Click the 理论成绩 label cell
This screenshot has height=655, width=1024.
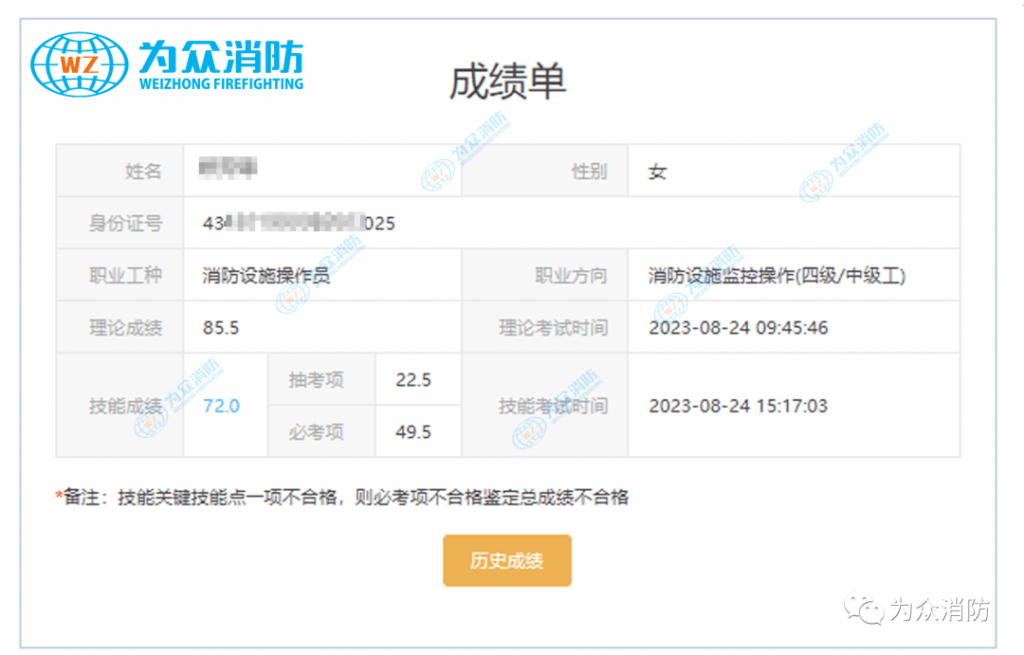[x=120, y=327]
